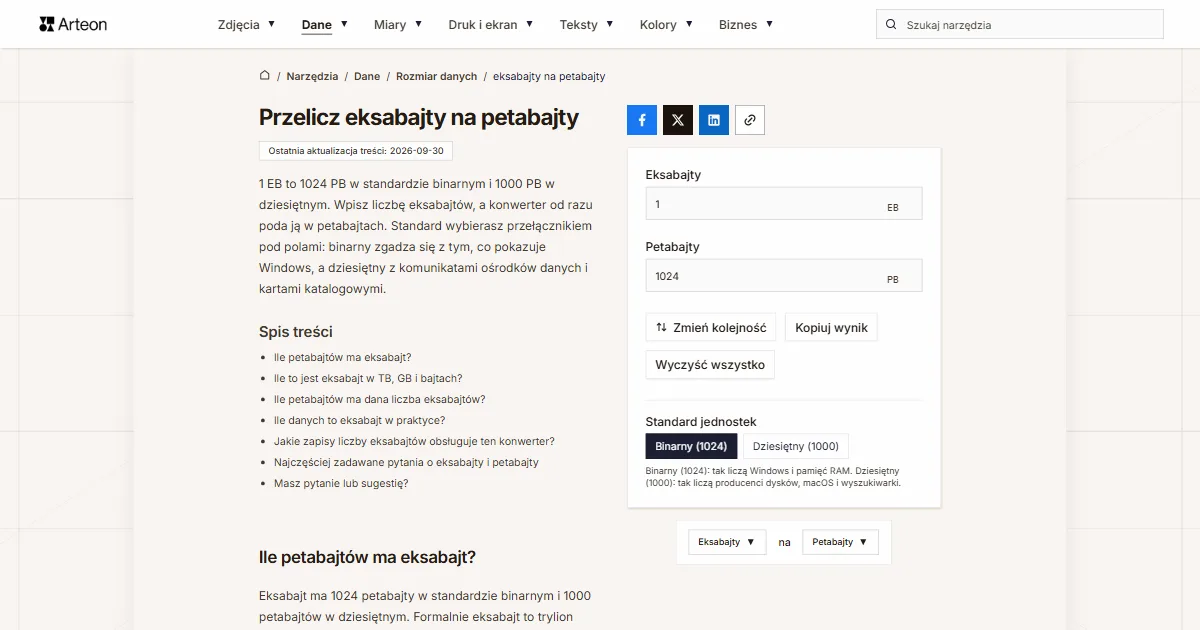Click the home icon in breadcrumbs
The height and width of the screenshot is (630, 1200).
point(265,76)
